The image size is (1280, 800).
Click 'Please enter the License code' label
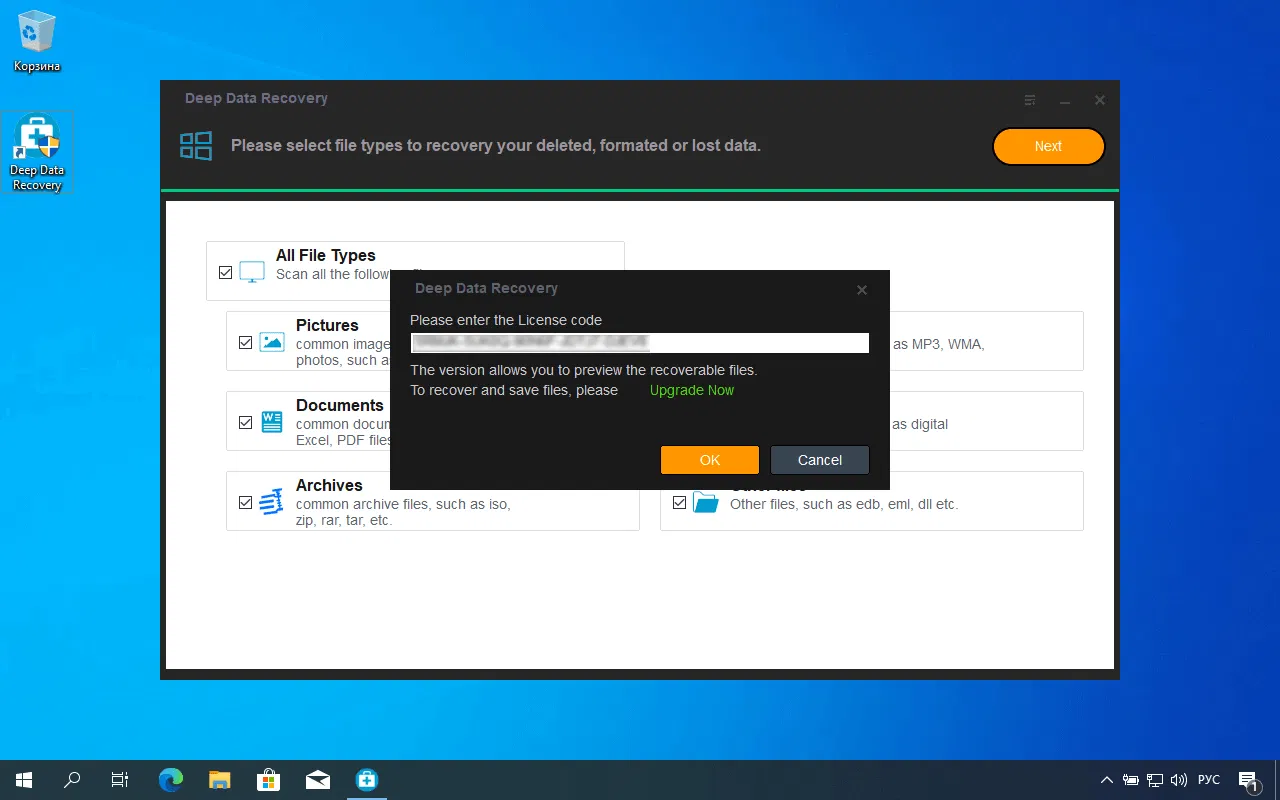coord(506,320)
